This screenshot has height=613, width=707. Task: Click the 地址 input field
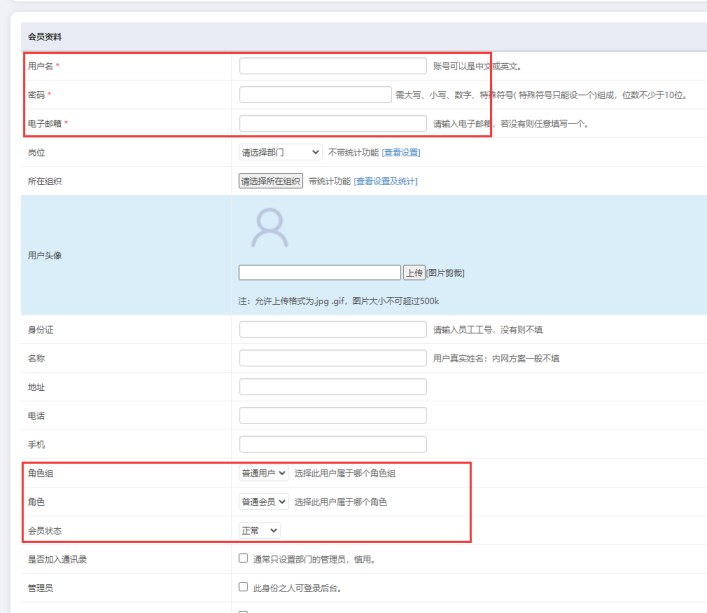[333, 387]
